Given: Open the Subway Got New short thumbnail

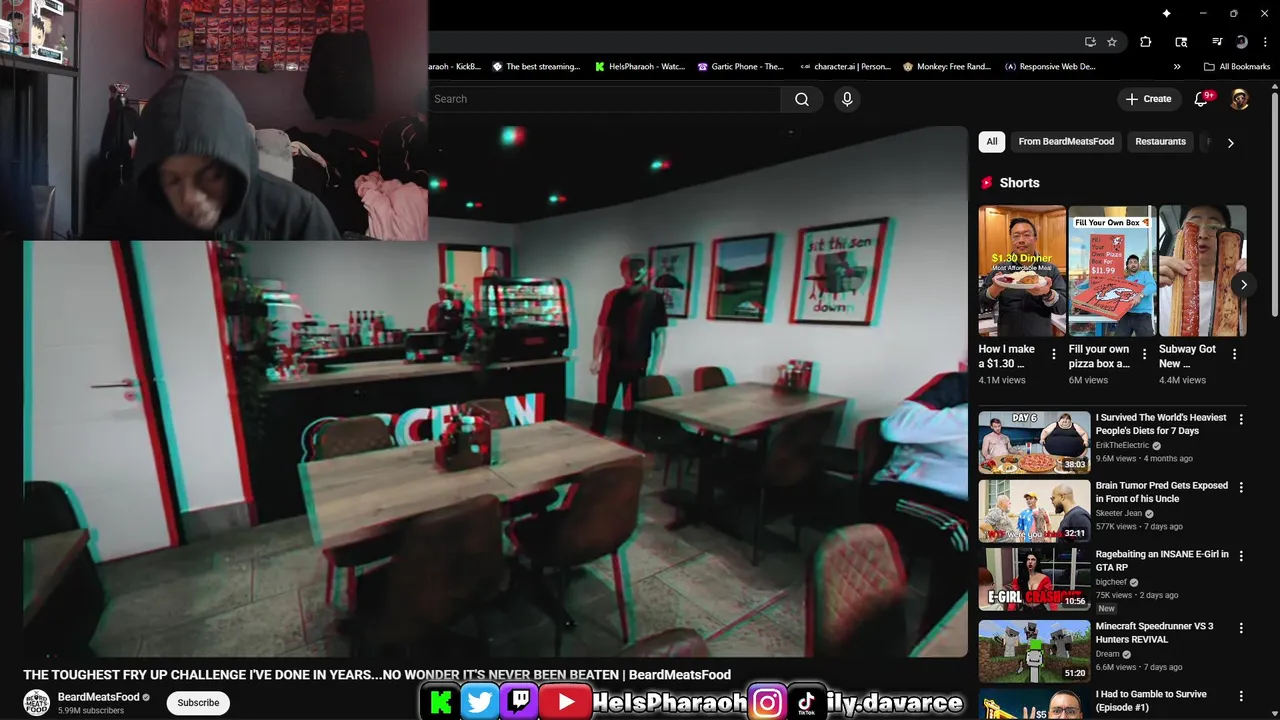Looking at the screenshot, I should (1202, 271).
